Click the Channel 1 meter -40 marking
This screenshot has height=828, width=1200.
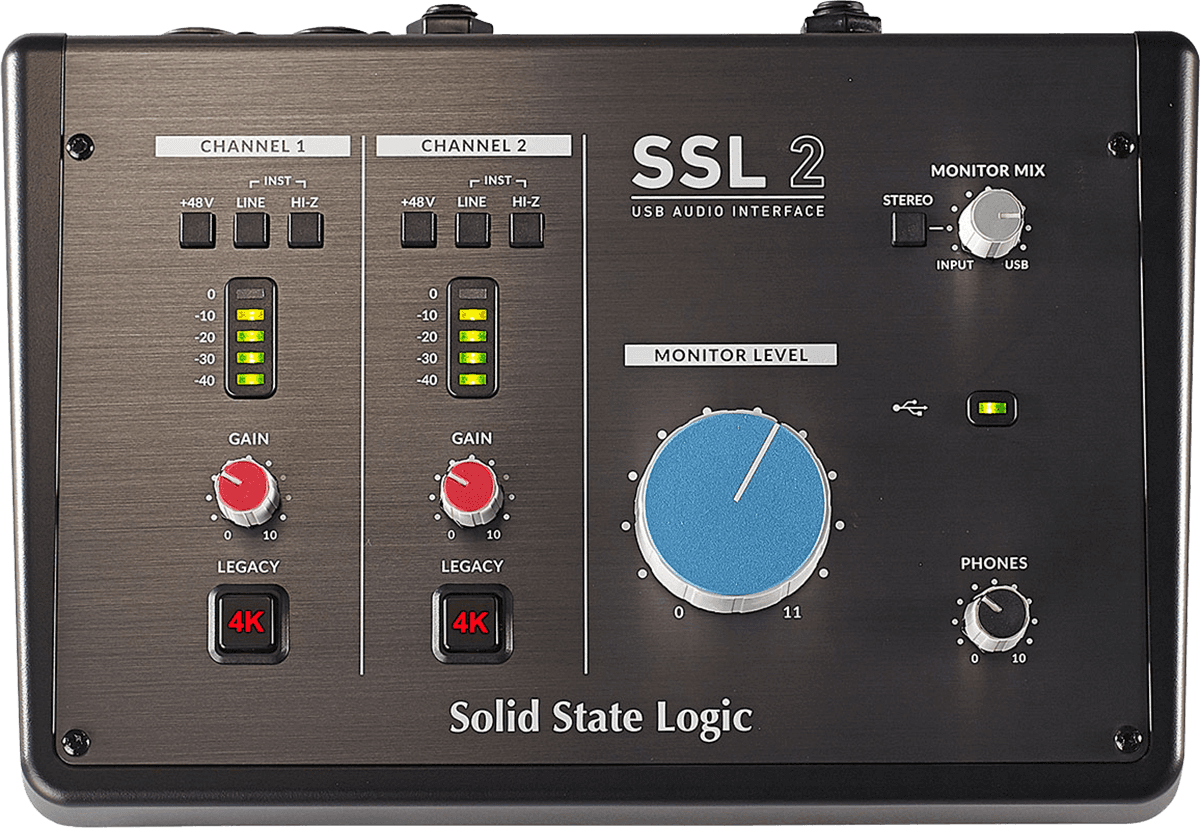point(203,379)
